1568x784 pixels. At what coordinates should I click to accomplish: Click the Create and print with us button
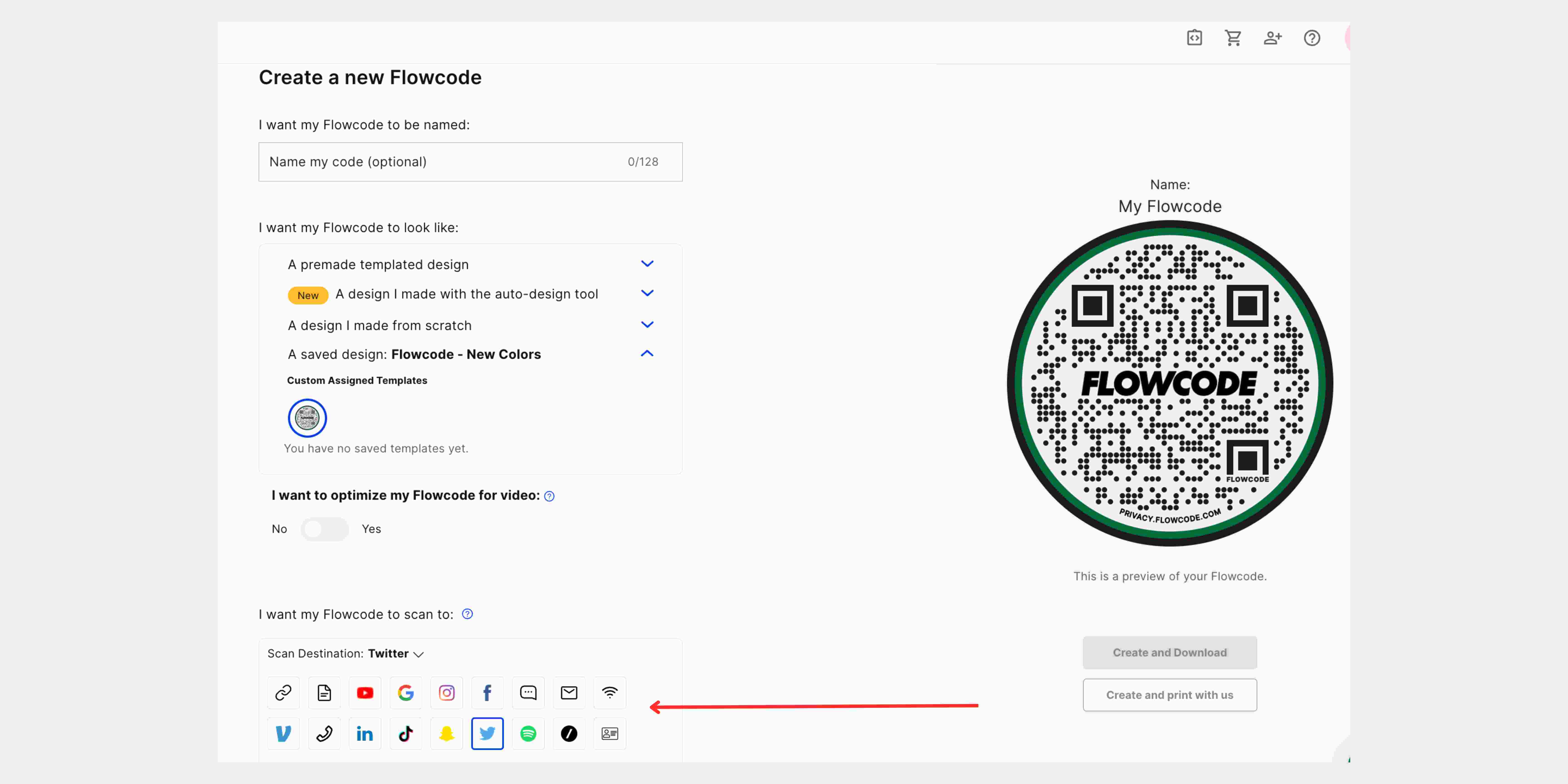1169,695
